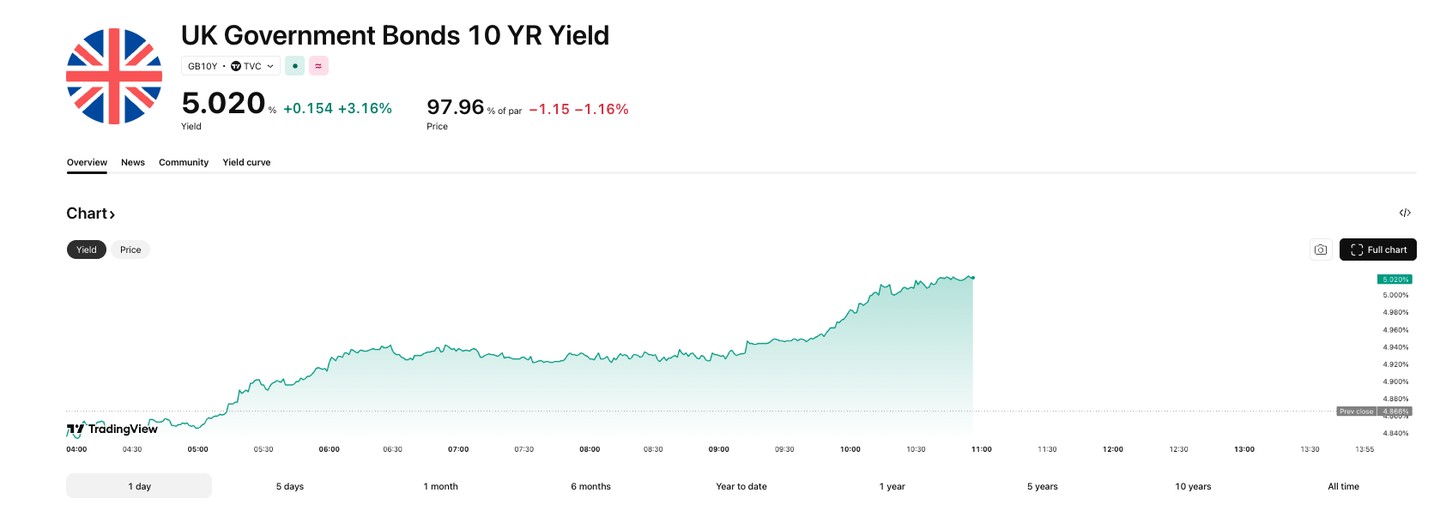Image resolution: width=1440 pixels, height=511 pixels.
Task: Click the TradingView logo on chart
Action: tap(112, 429)
